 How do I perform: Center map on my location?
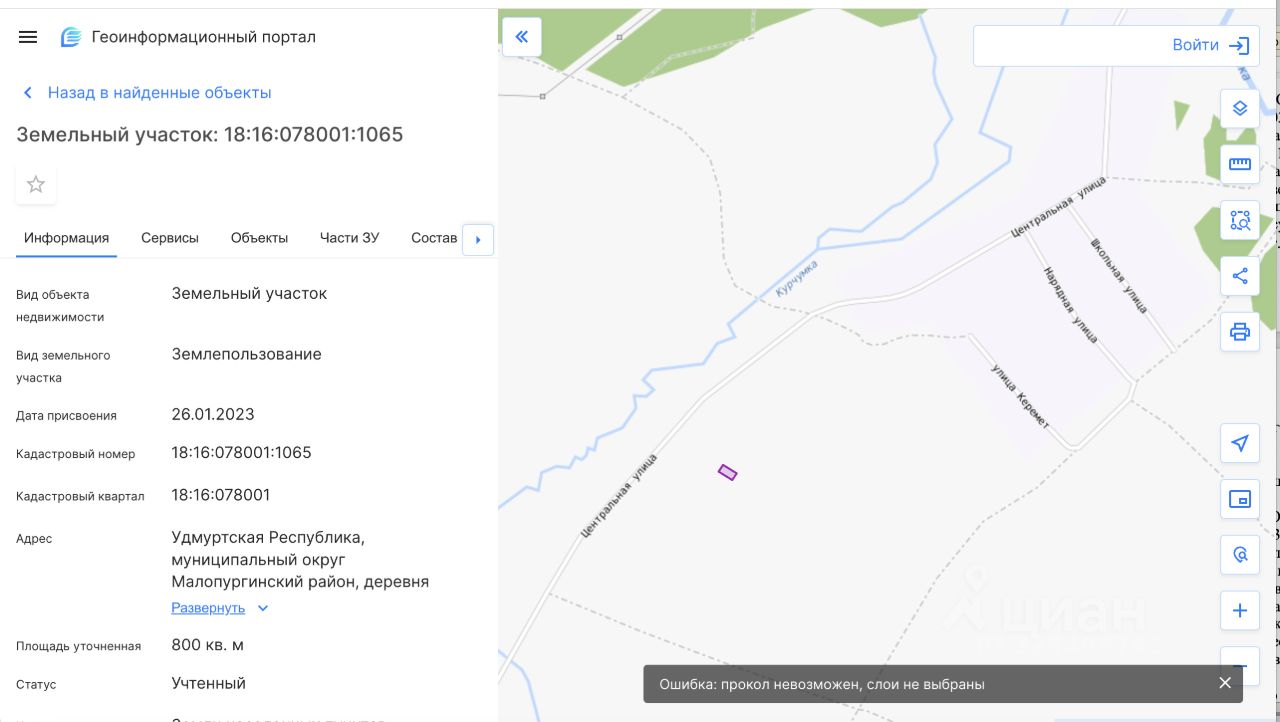pyautogui.click(x=1240, y=443)
